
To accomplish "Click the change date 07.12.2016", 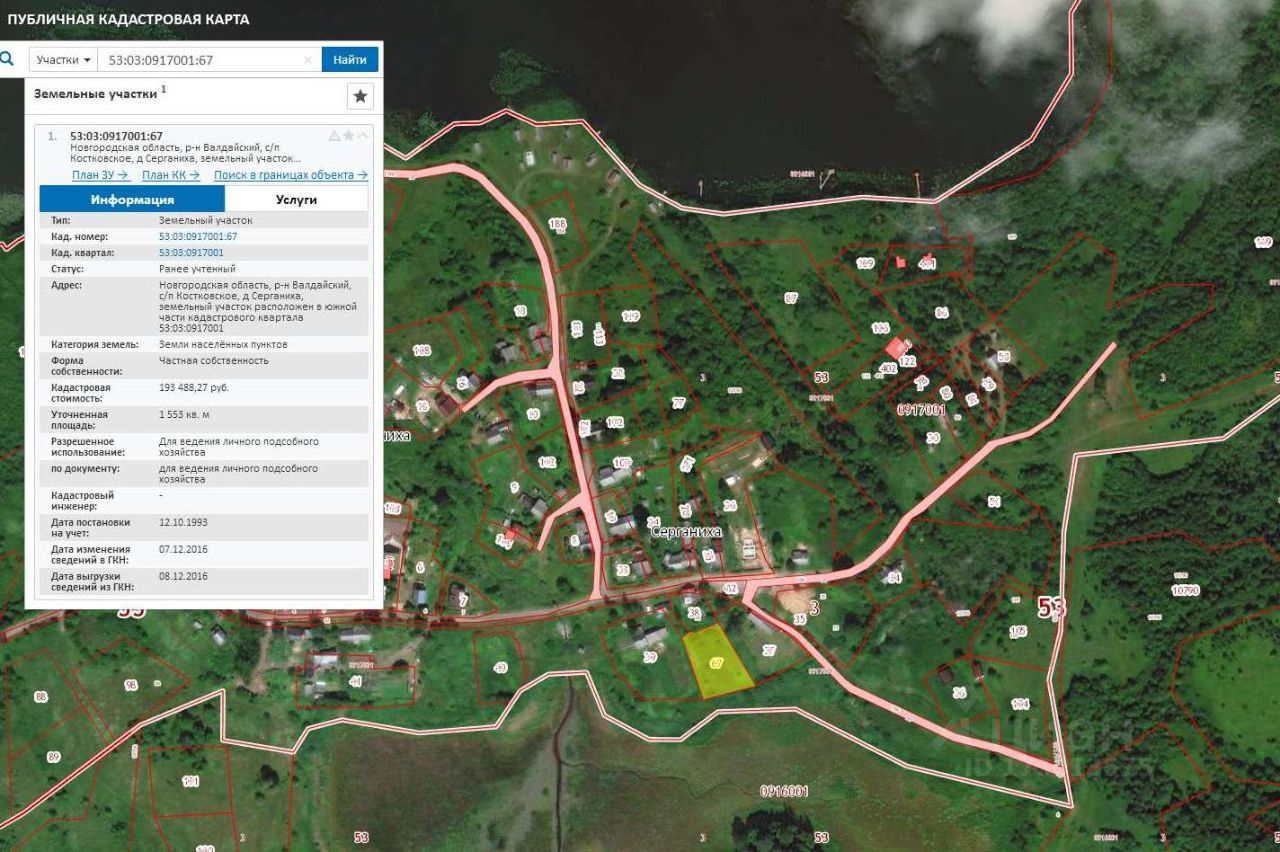I will click(184, 549).
